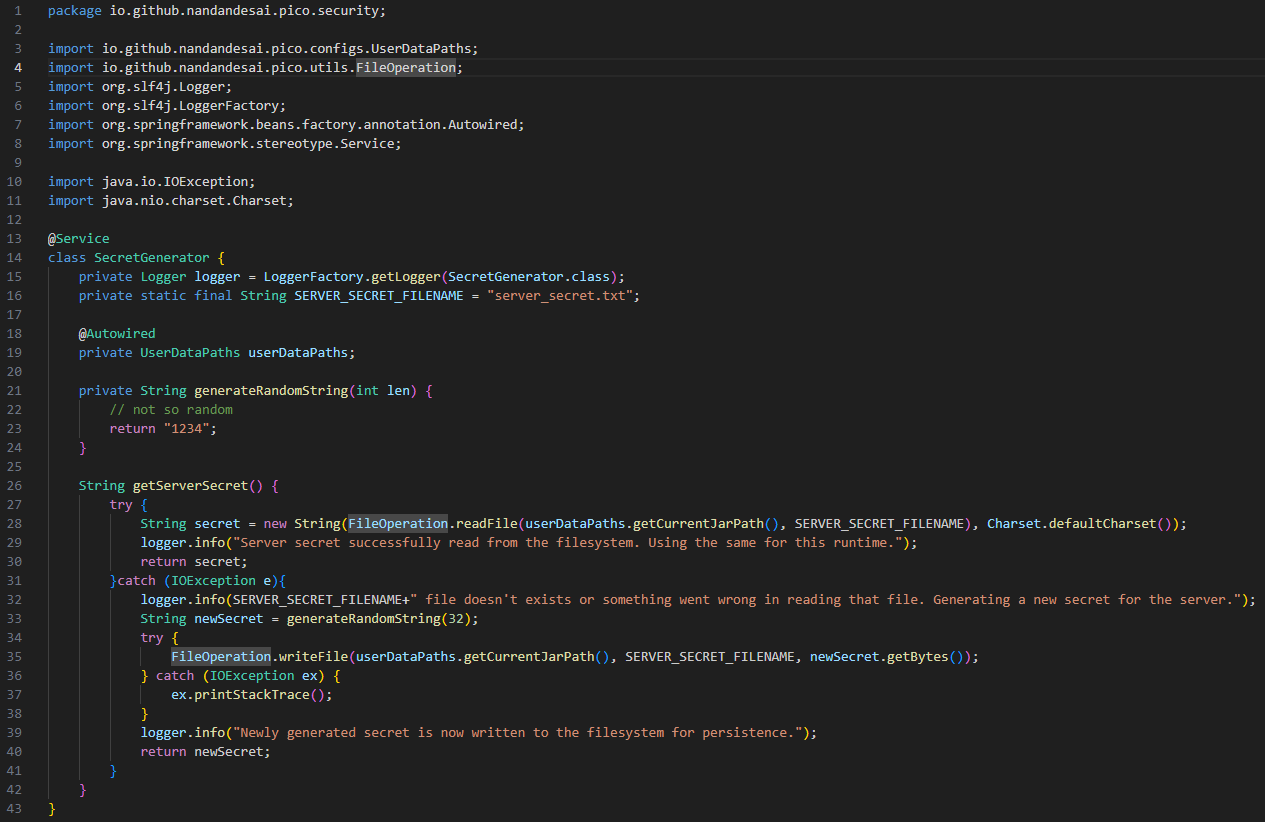The width and height of the screenshot is (1265, 822).
Task: Click the @Service annotation on line 13
Action: (x=79, y=239)
